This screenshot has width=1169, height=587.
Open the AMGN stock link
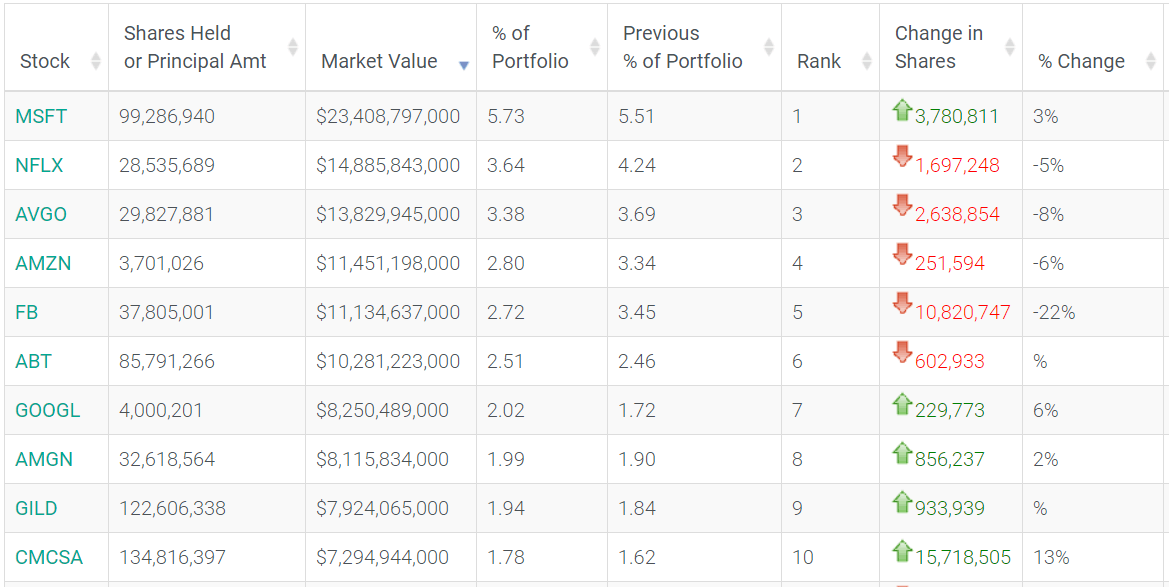[44, 459]
